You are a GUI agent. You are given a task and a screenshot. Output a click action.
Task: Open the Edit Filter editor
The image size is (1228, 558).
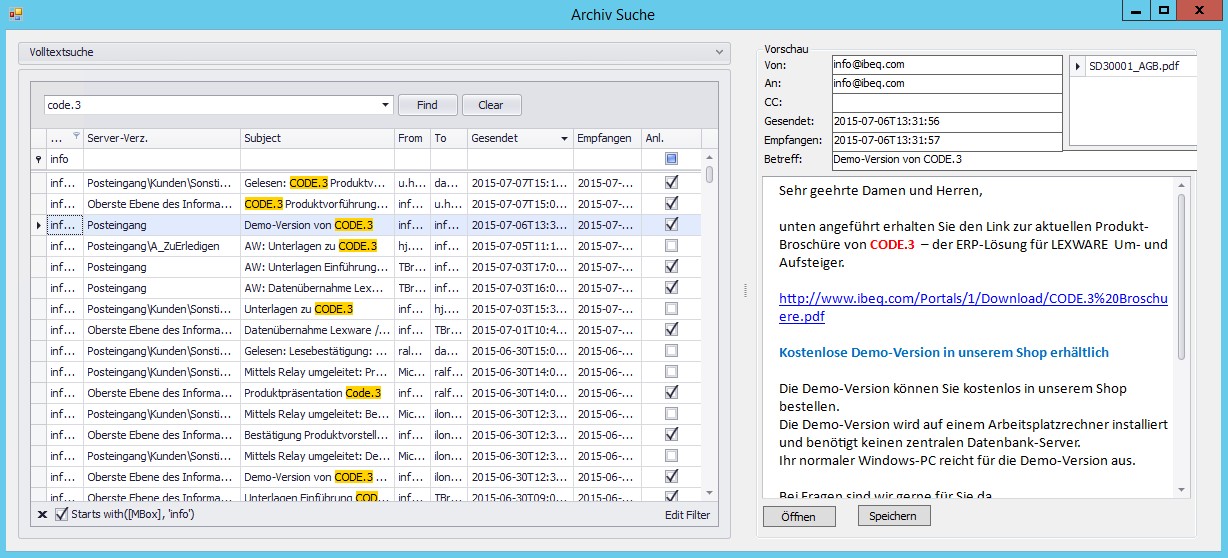pyautogui.click(x=687, y=514)
